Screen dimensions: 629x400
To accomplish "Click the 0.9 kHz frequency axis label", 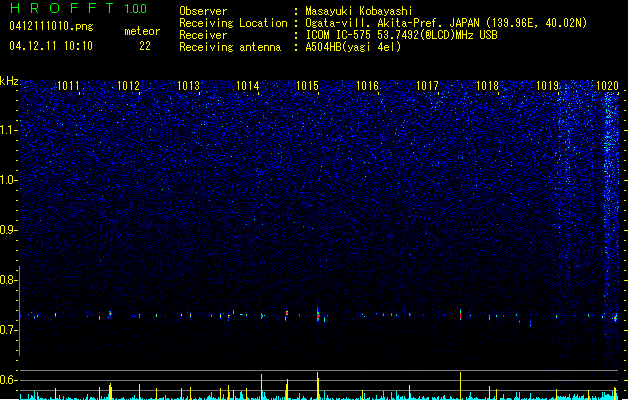I will click(x=9, y=230).
